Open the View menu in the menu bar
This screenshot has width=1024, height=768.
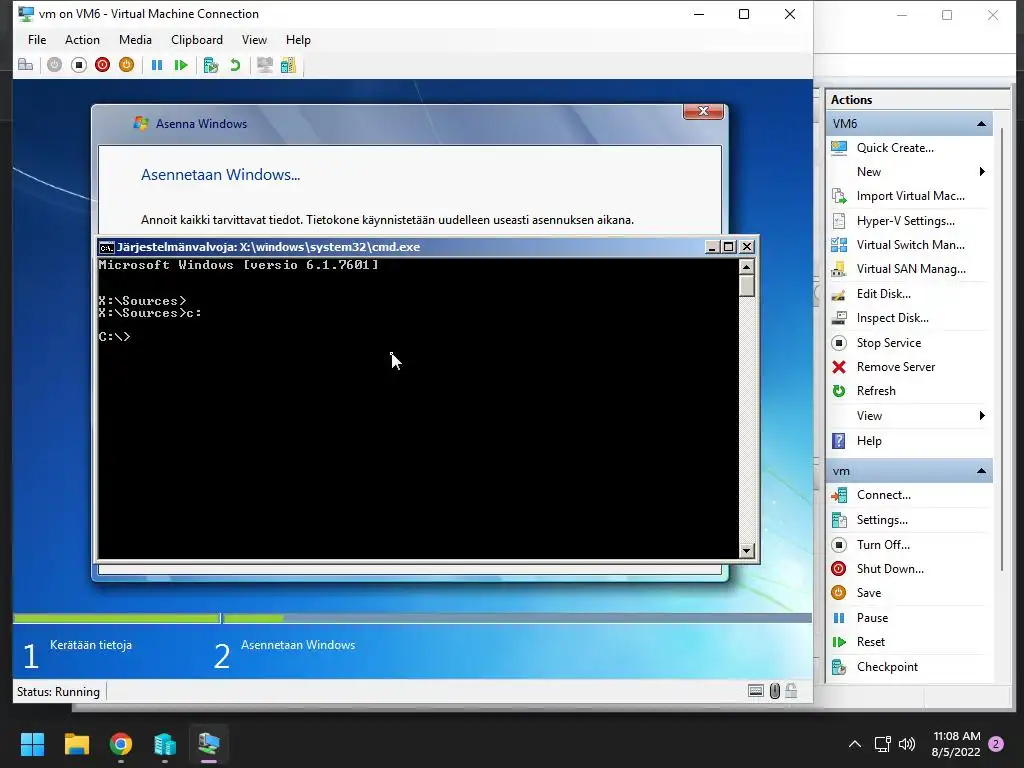pyautogui.click(x=254, y=40)
